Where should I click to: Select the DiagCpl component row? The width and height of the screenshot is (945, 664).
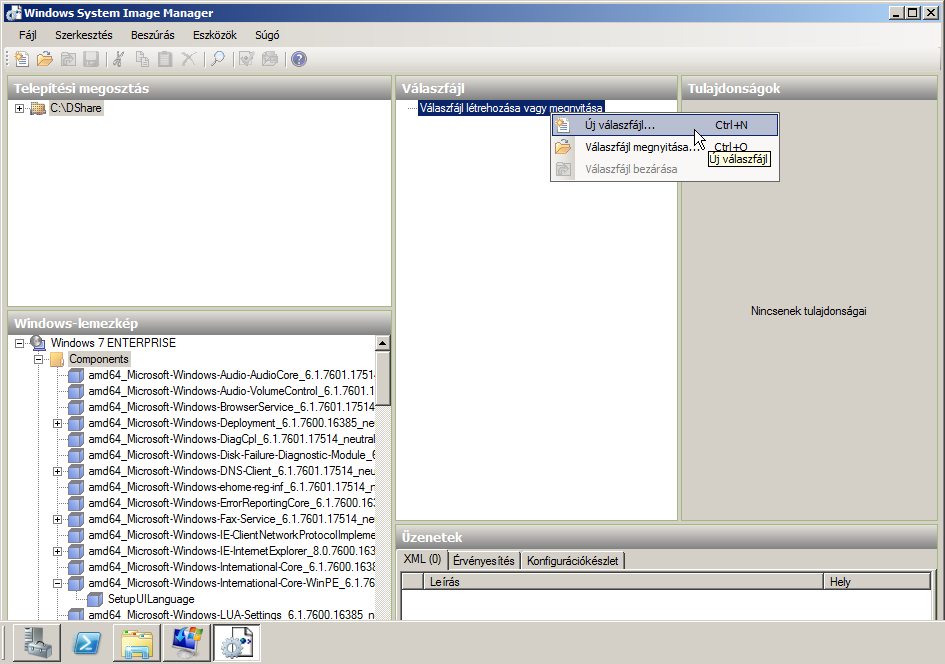tap(231, 439)
